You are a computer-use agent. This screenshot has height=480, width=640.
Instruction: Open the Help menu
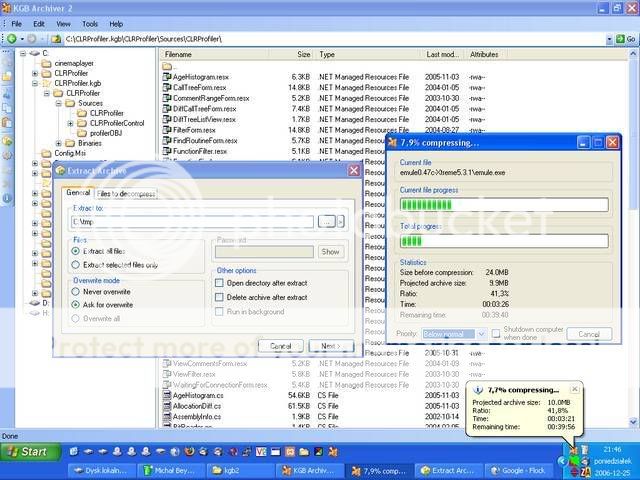tap(116, 24)
